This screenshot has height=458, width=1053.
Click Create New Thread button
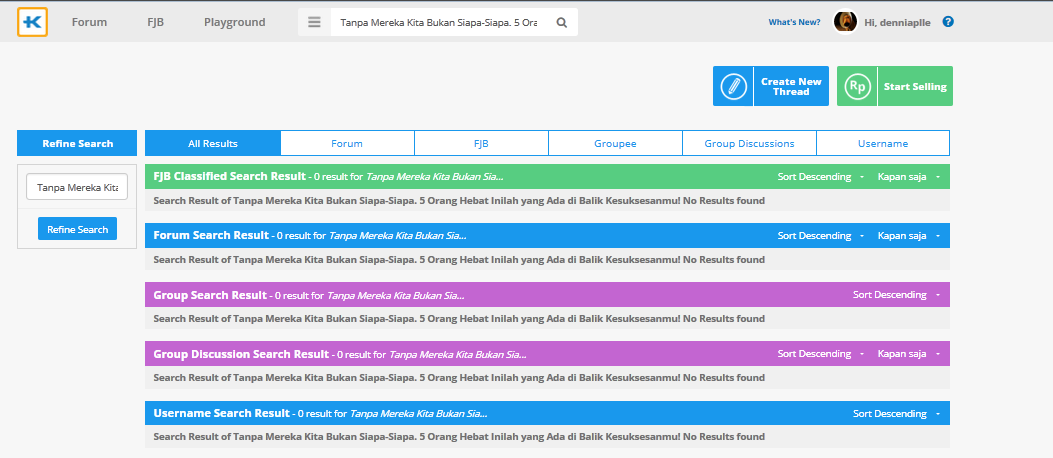click(x=771, y=86)
